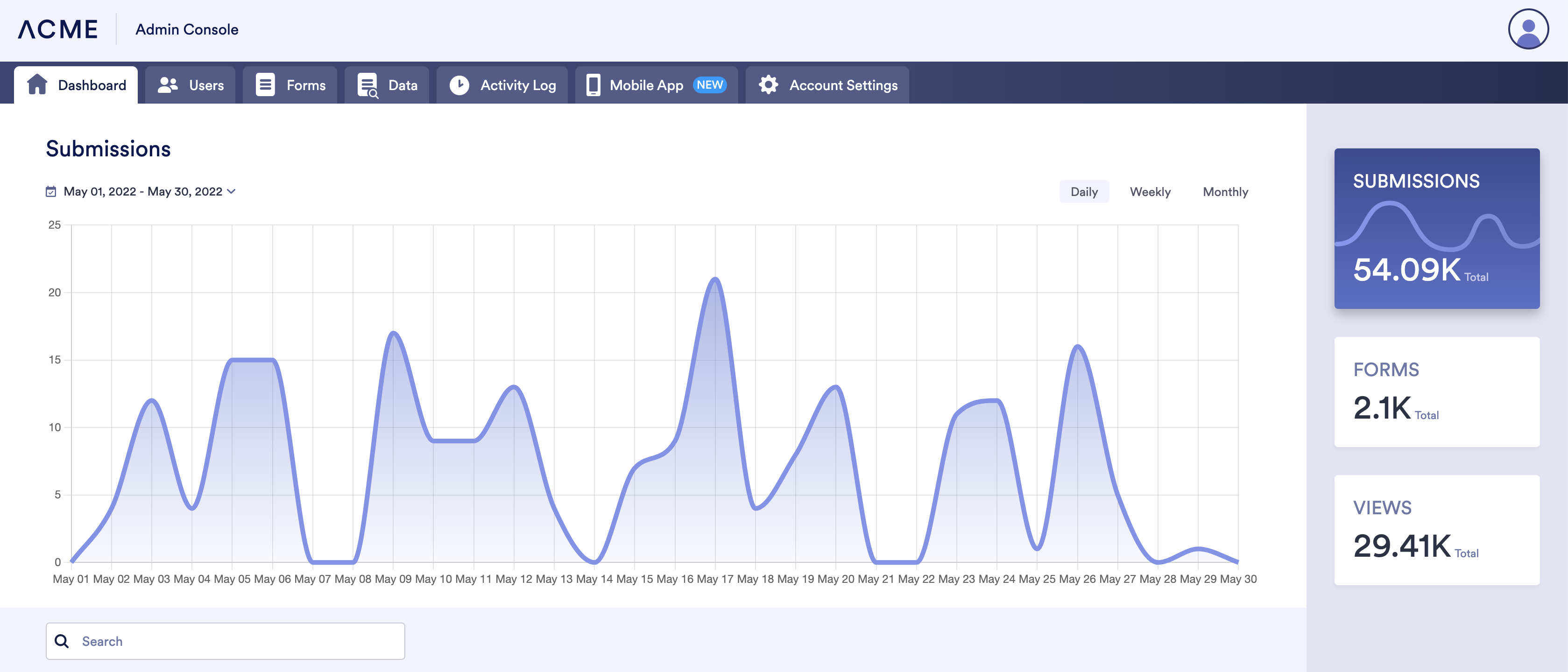Click the NEW badge on Mobile App
This screenshot has width=1568, height=672.
point(710,84)
